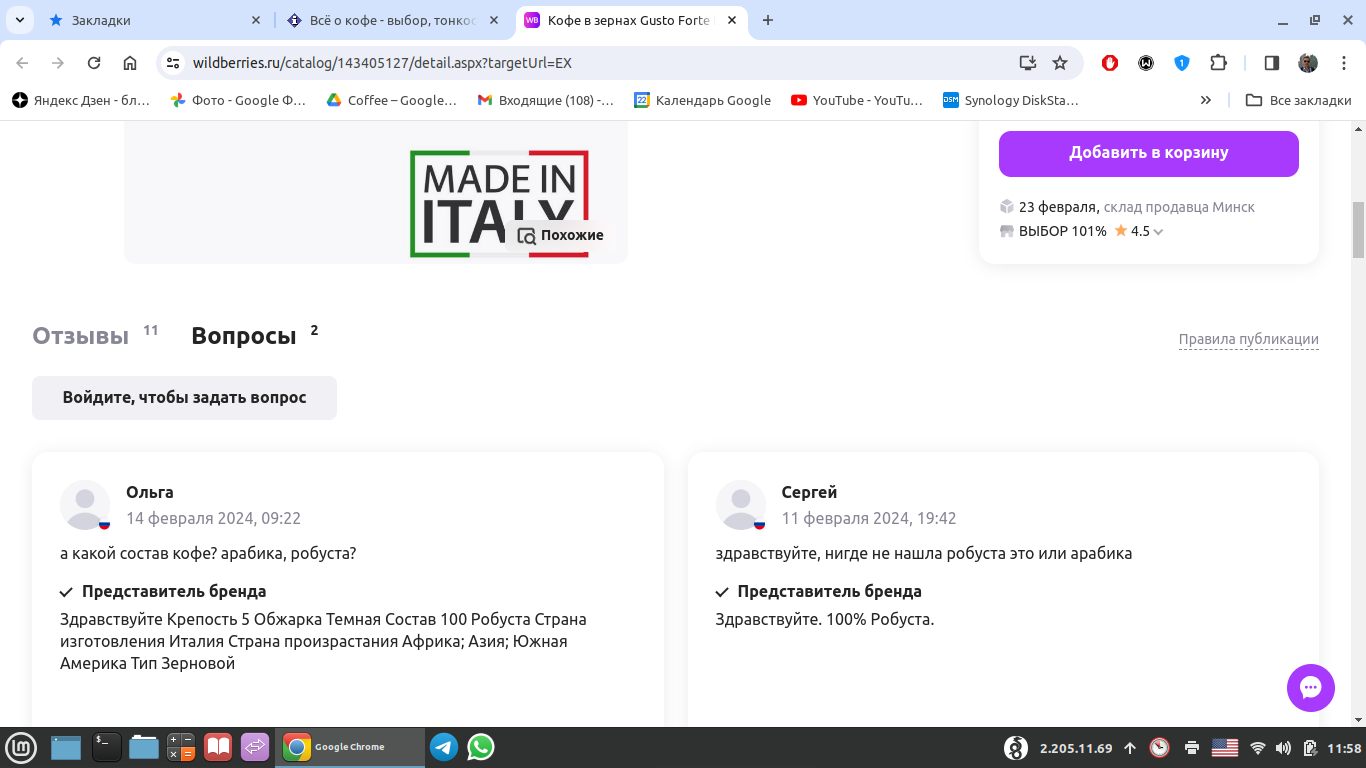Launch the terminal from the taskbar
Screen dimensions: 1366x768
tap(107, 747)
